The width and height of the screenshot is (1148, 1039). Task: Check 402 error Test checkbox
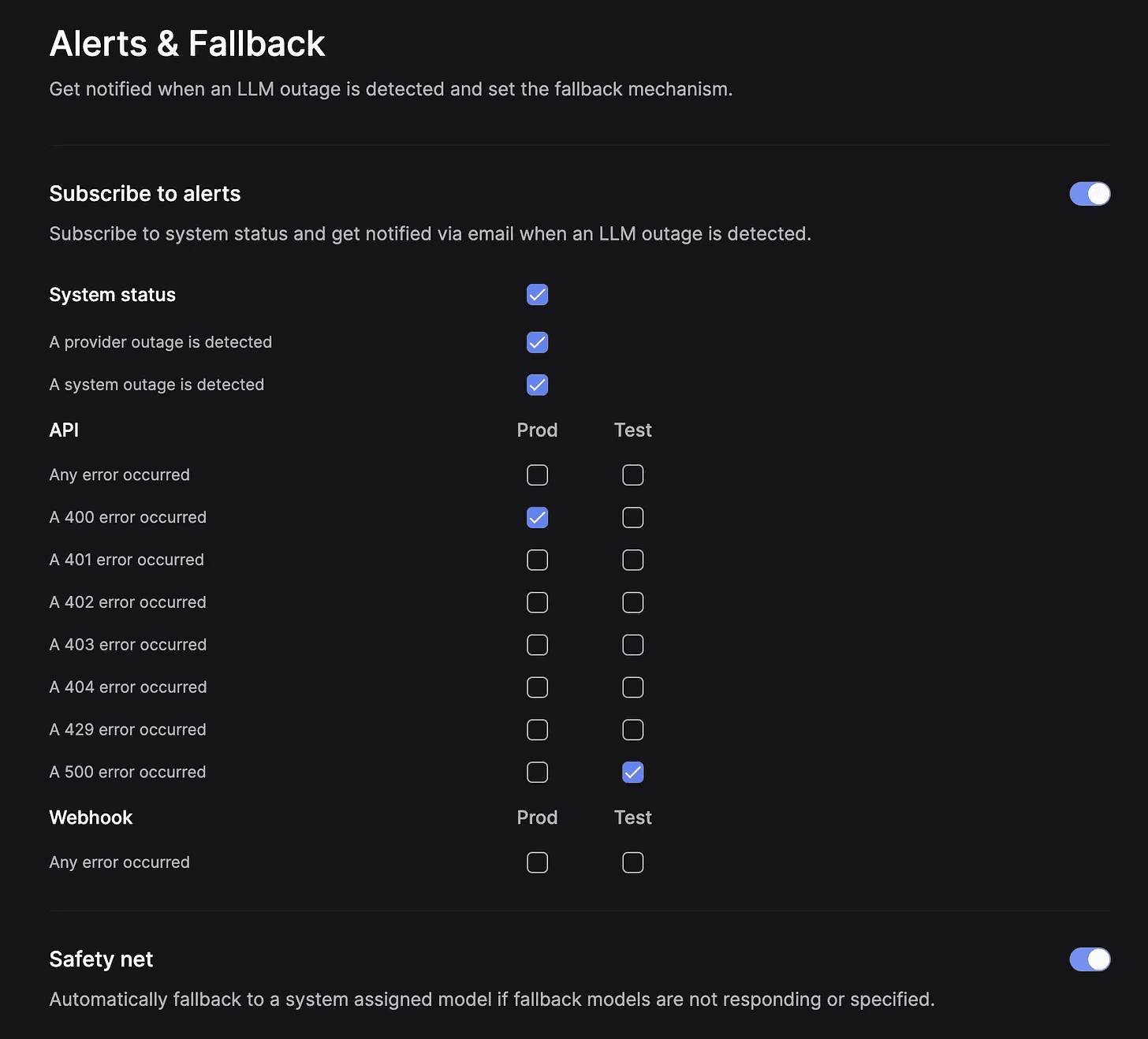pyautogui.click(x=632, y=603)
